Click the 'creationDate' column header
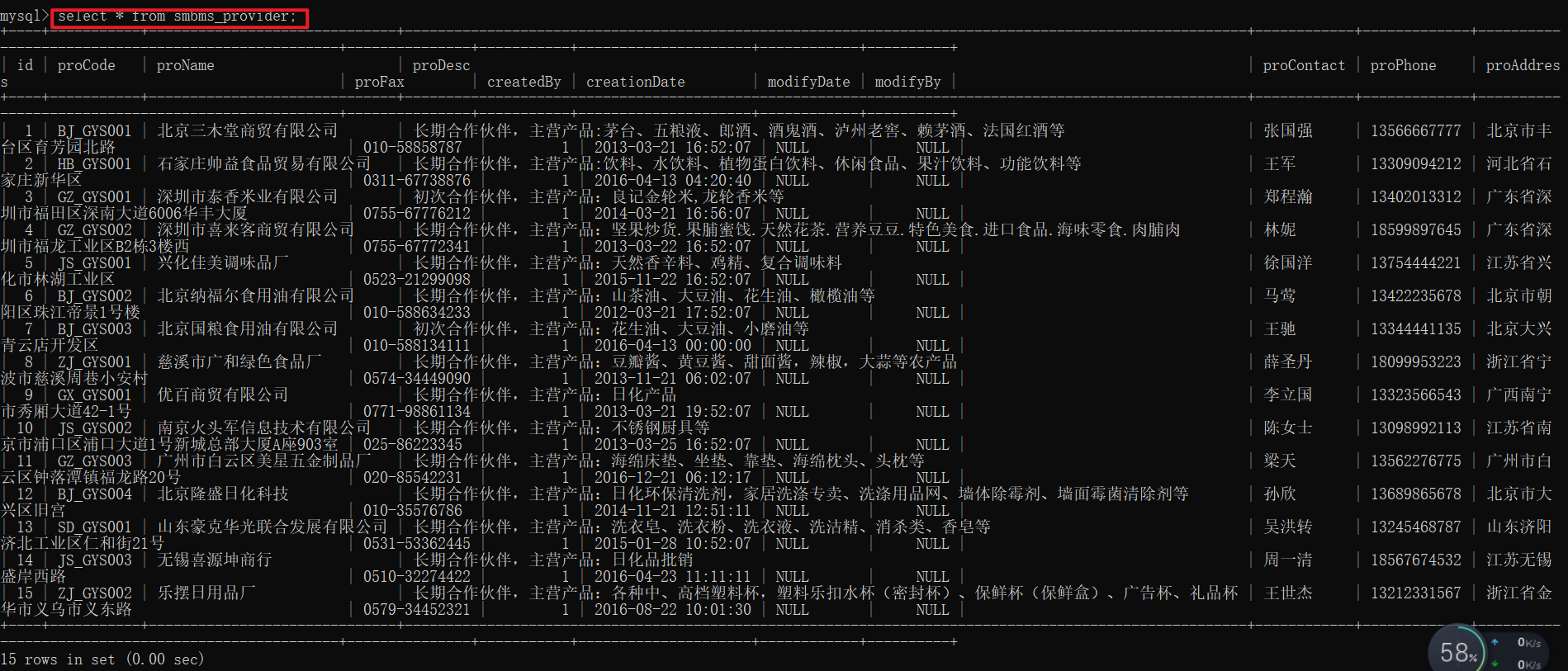 [636, 82]
